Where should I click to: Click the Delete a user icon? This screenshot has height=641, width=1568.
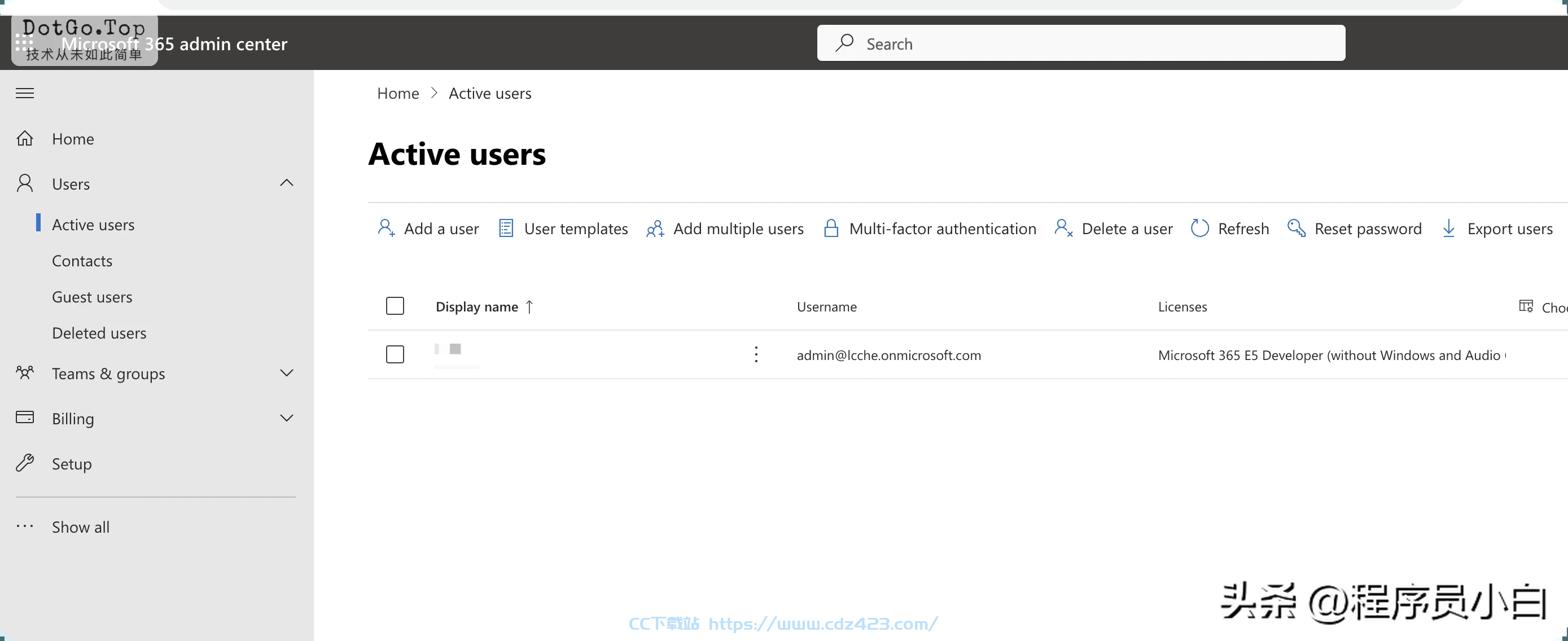click(1063, 229)
